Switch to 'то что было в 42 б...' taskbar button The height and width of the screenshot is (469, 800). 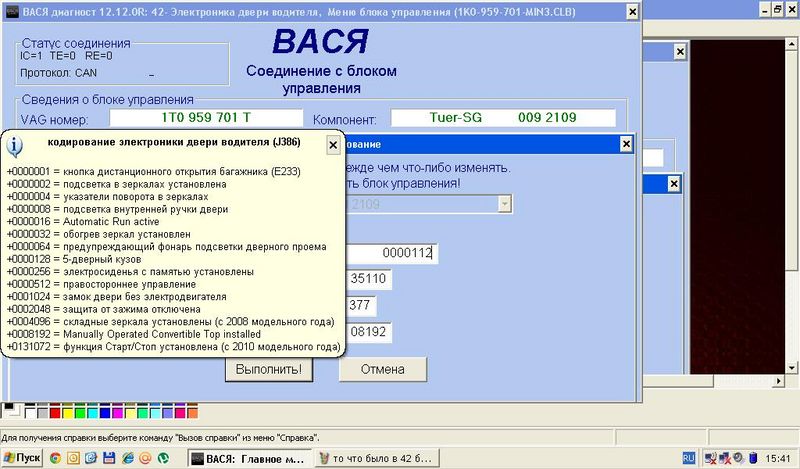[x=377, y=458]
